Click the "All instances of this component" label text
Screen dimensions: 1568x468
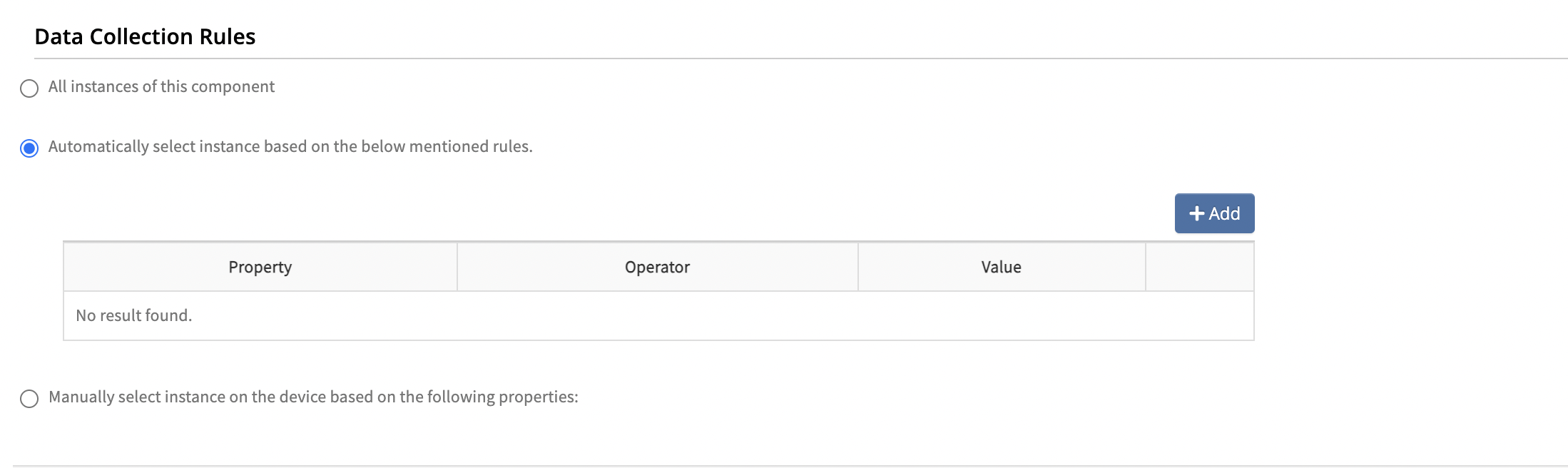161,86
